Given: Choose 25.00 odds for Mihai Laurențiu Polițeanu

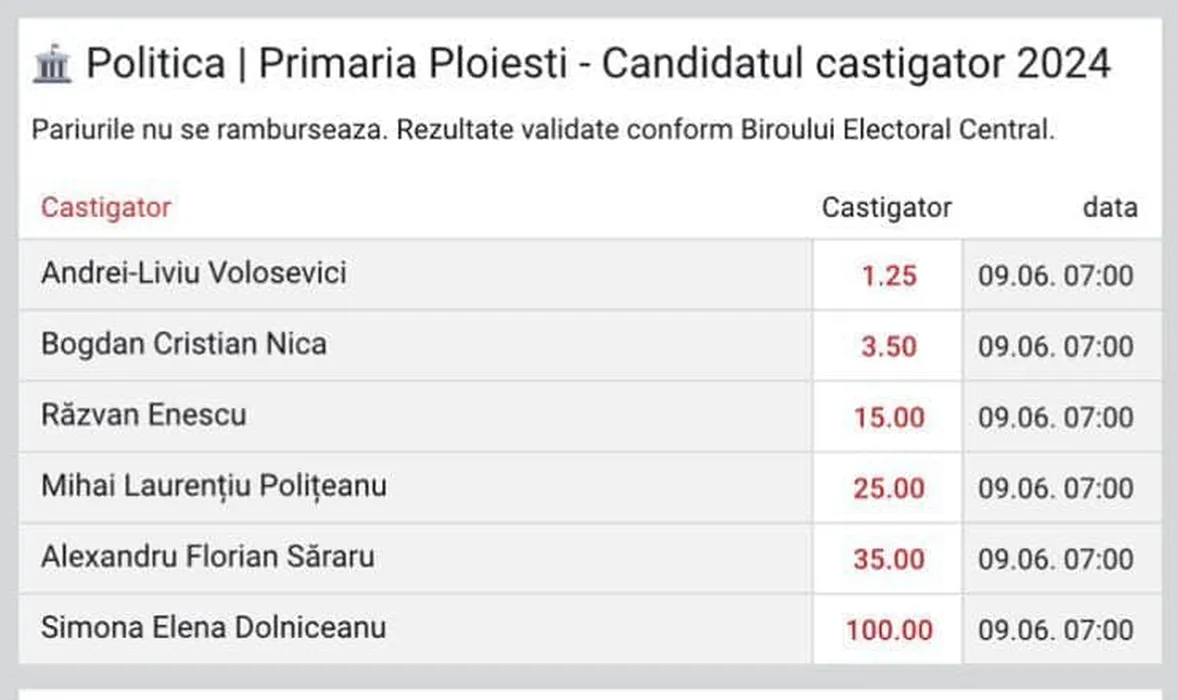Looking at the screenshot, I should coord(888,488).
